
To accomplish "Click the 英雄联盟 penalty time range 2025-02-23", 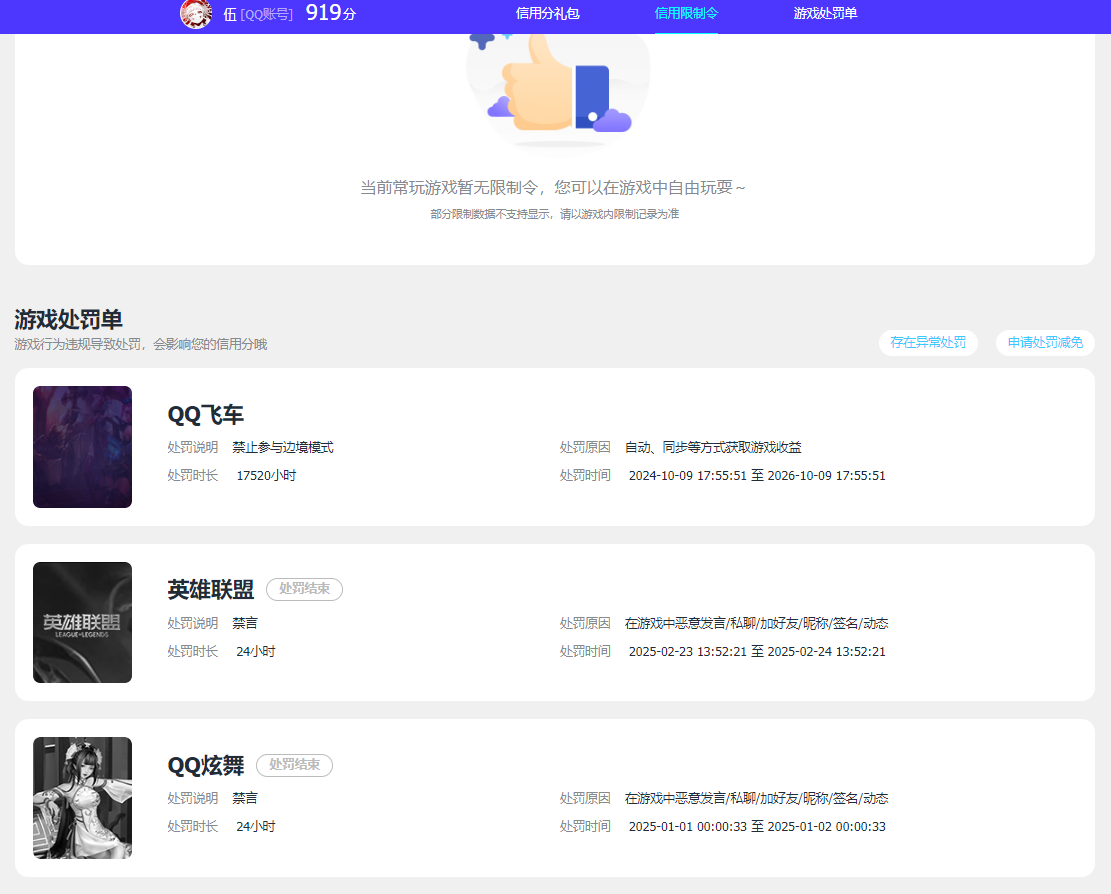I will [757, 652].
